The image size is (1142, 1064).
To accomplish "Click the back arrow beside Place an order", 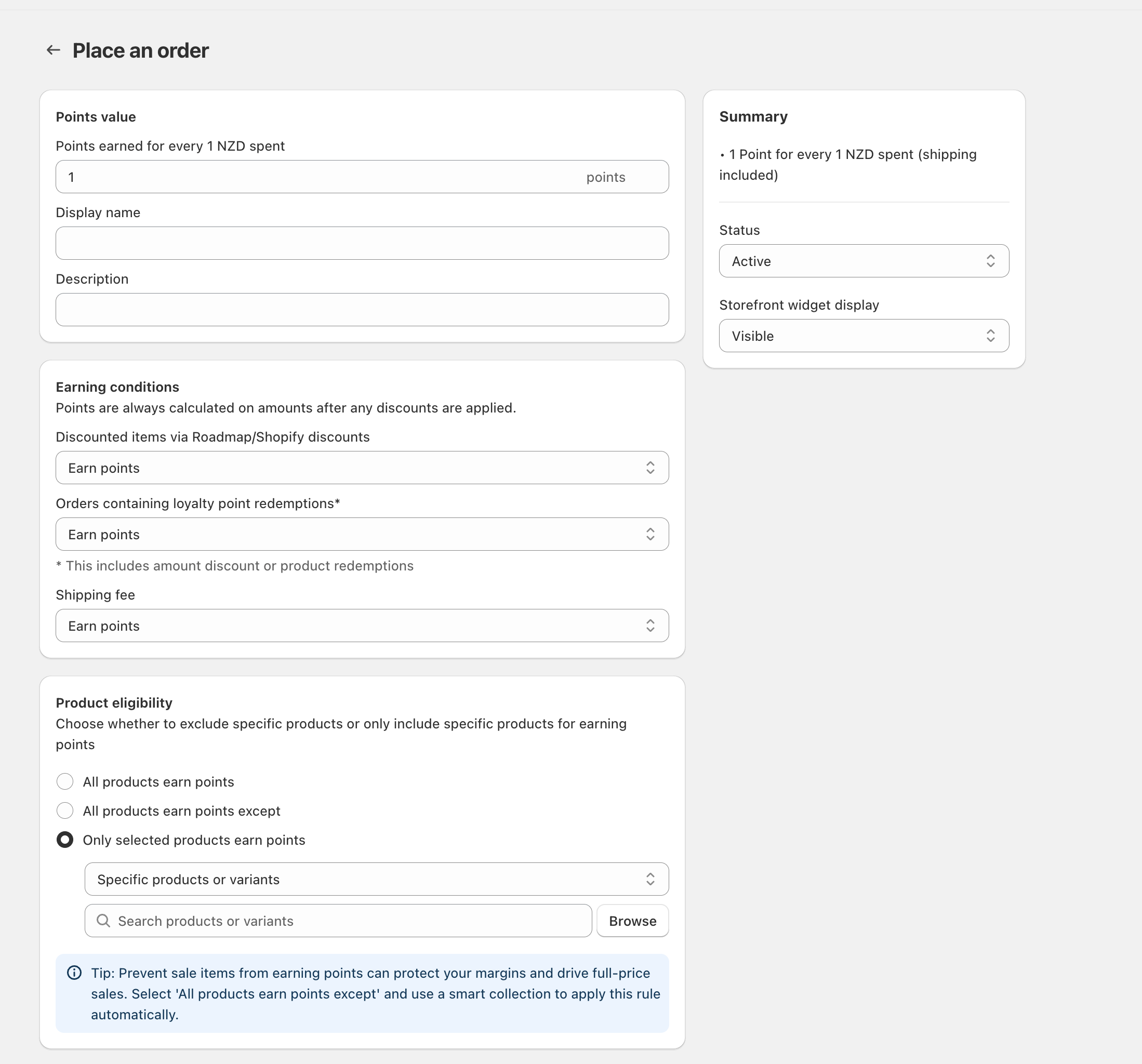I will [x=54, y=50].
